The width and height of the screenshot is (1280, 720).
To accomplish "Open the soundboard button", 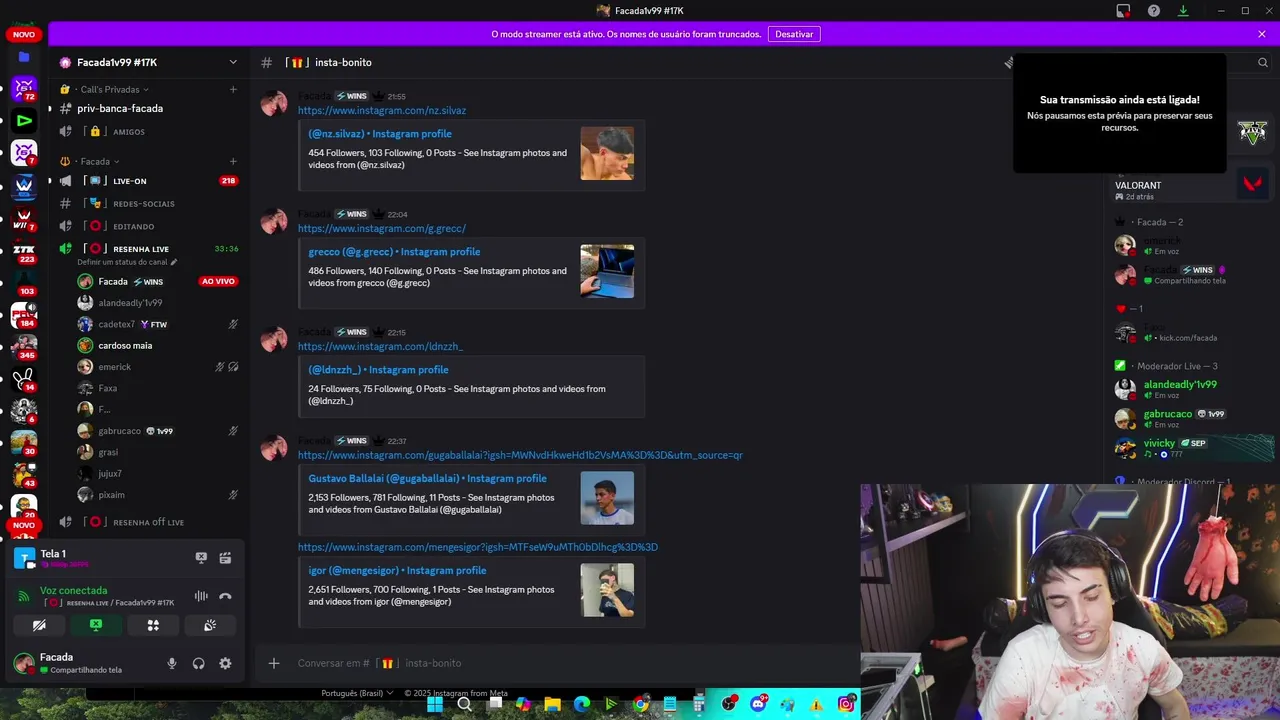I will [x=210, y=625].
